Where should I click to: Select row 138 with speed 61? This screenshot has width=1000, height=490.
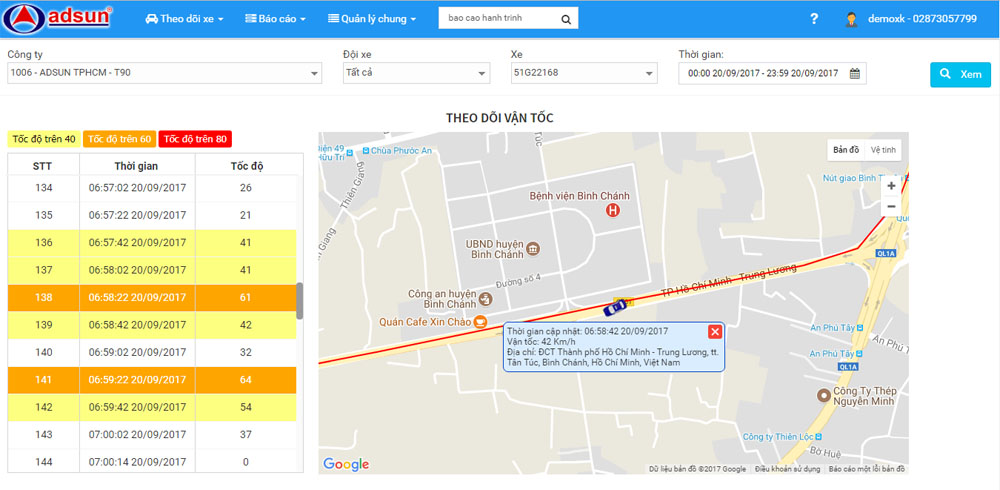152,297
